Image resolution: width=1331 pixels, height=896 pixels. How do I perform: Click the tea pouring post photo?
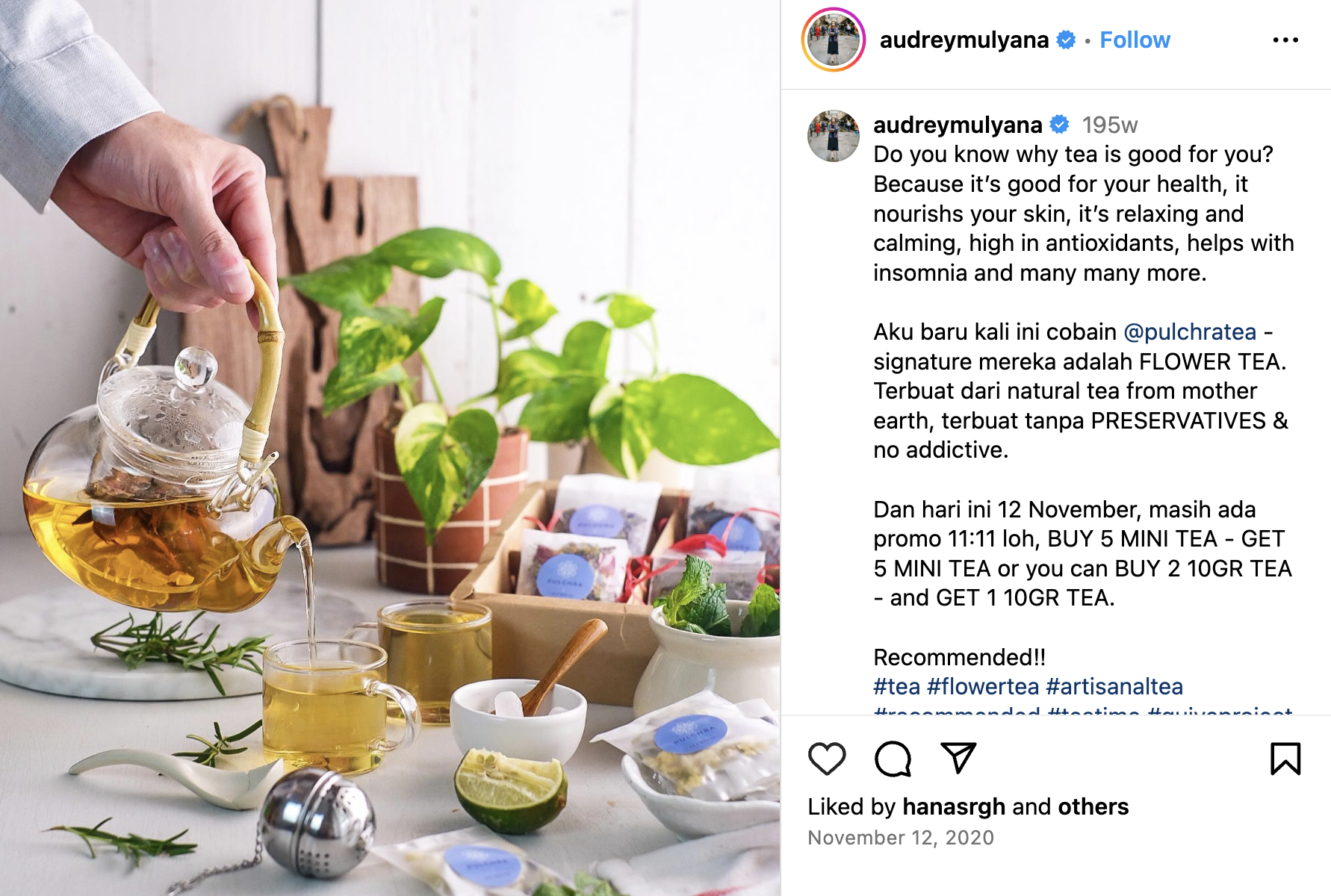click(x=390, y=448)
